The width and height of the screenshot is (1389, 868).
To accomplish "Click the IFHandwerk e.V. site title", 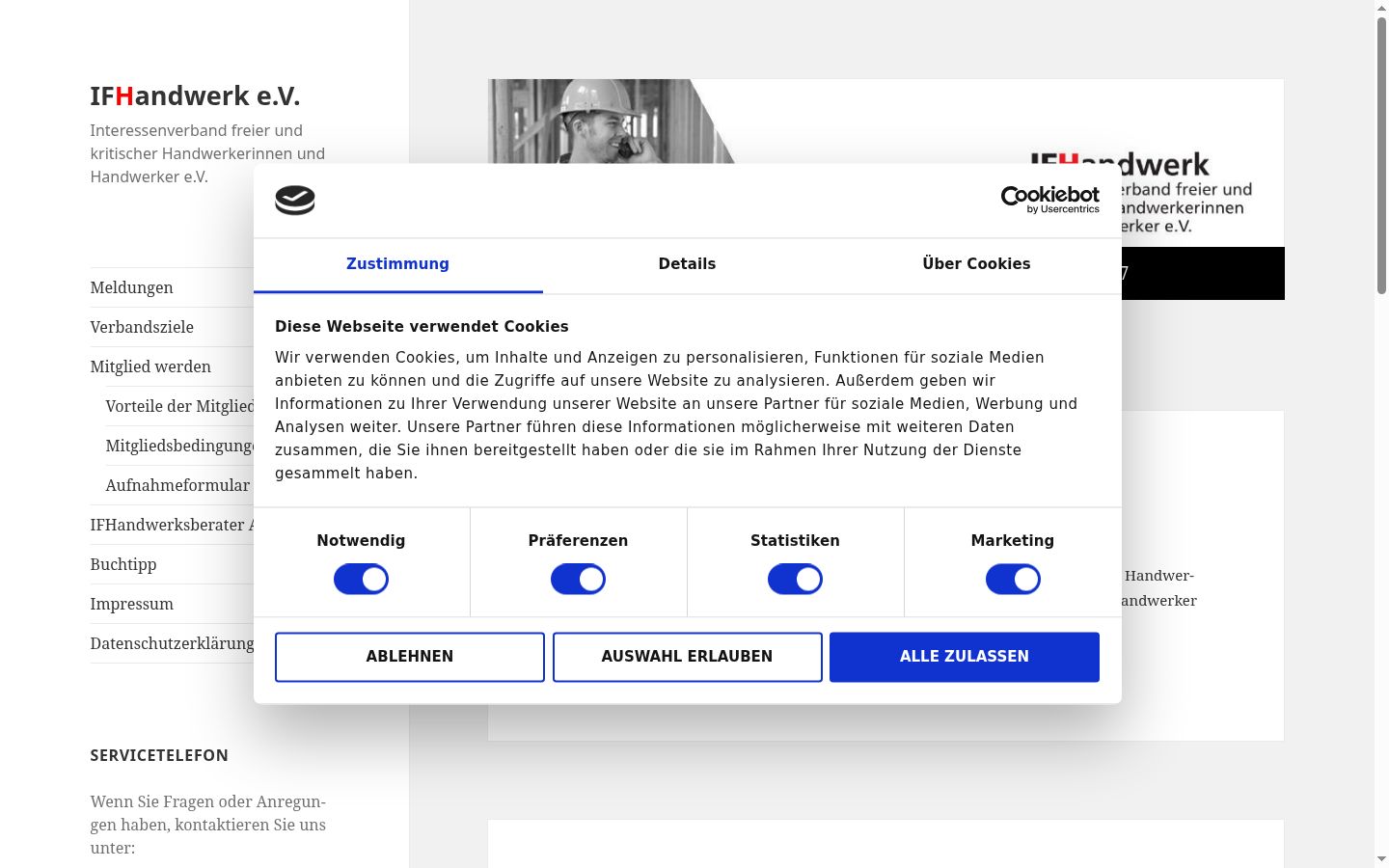I will pyautogui.click(x=195, y=96).
